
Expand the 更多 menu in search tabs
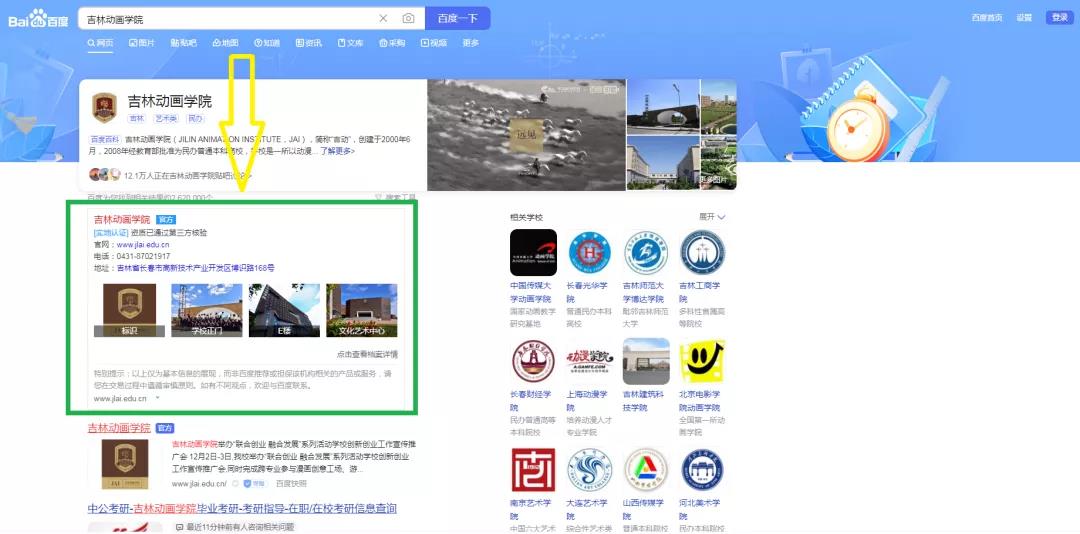click(470, 43)
